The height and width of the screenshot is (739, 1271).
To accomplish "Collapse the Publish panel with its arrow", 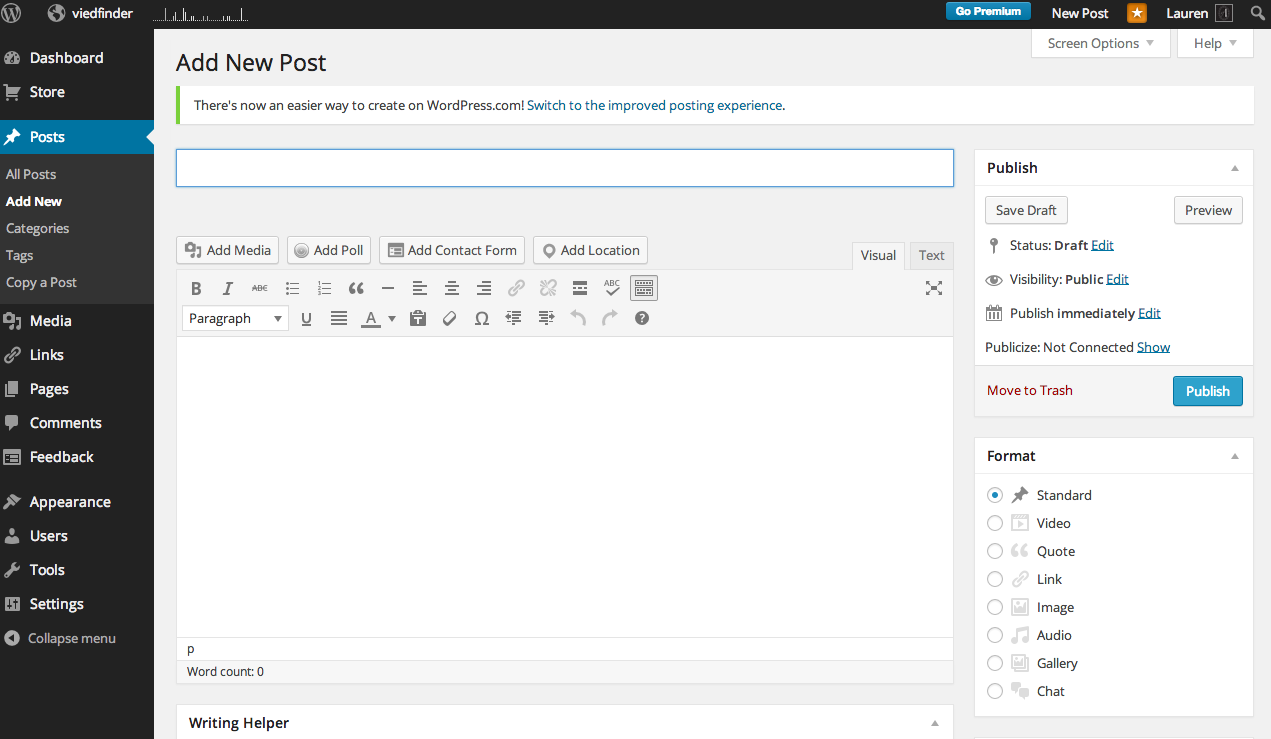I will (x=1234, y=168).
